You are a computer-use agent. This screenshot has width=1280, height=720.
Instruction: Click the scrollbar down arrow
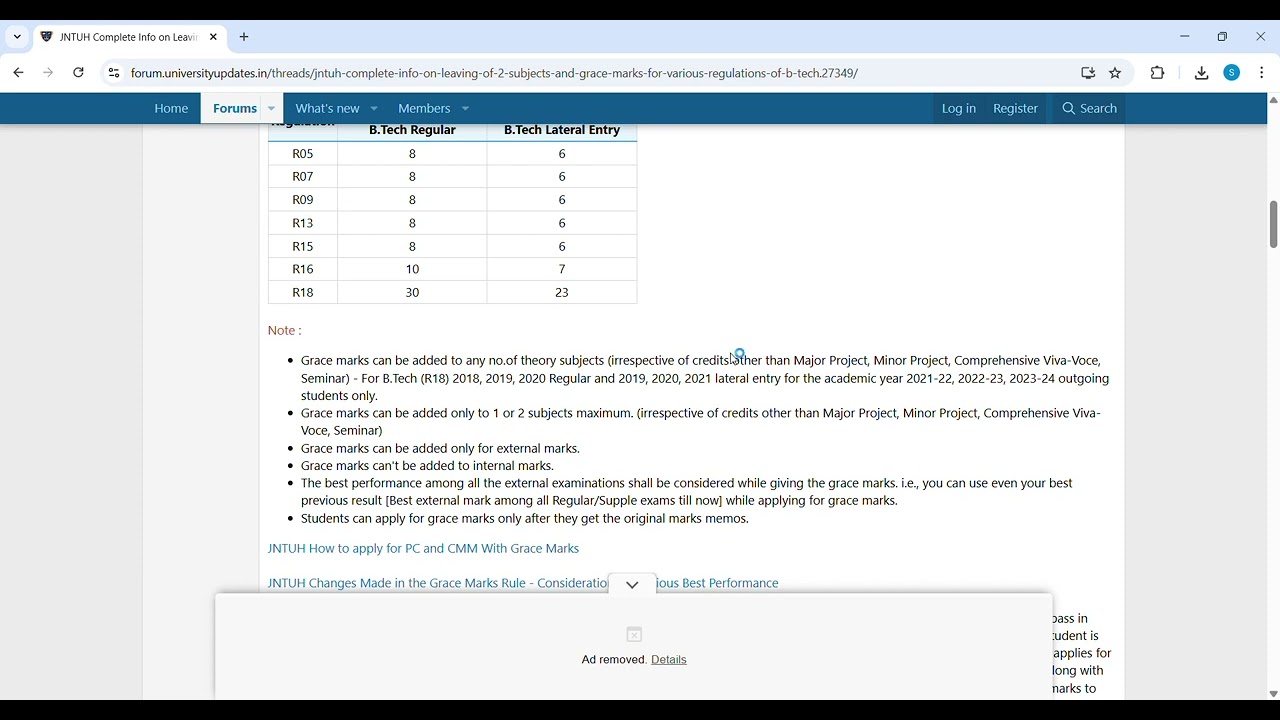pos(1273,694)
